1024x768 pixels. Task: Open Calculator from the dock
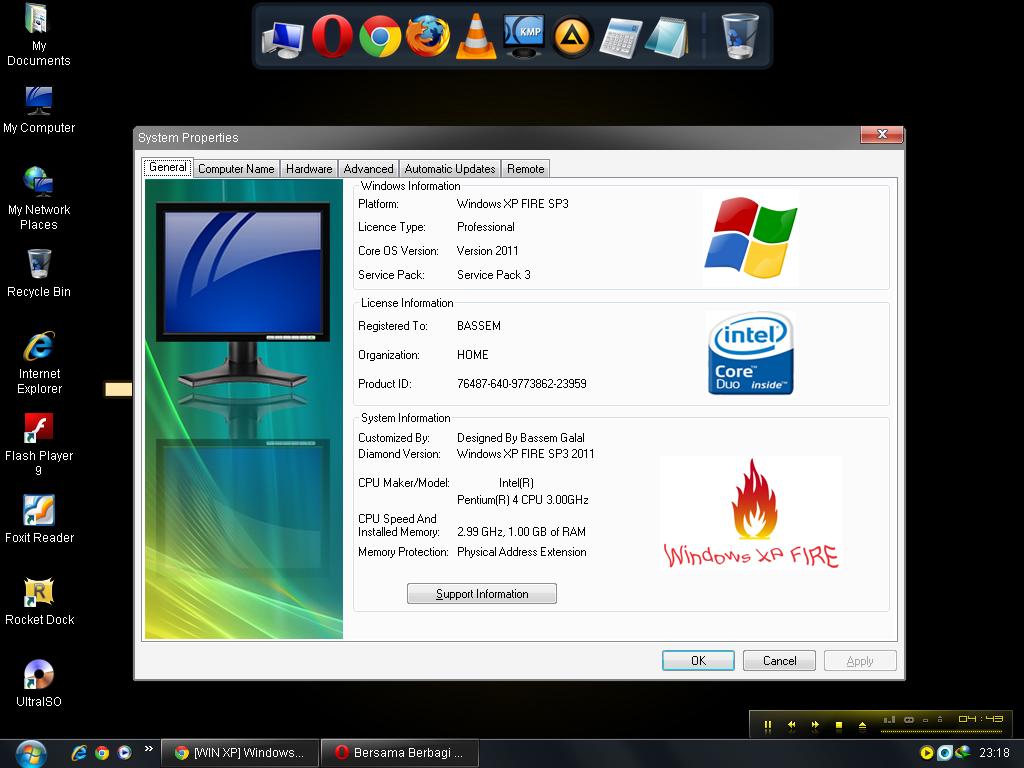tap(619, 37)
